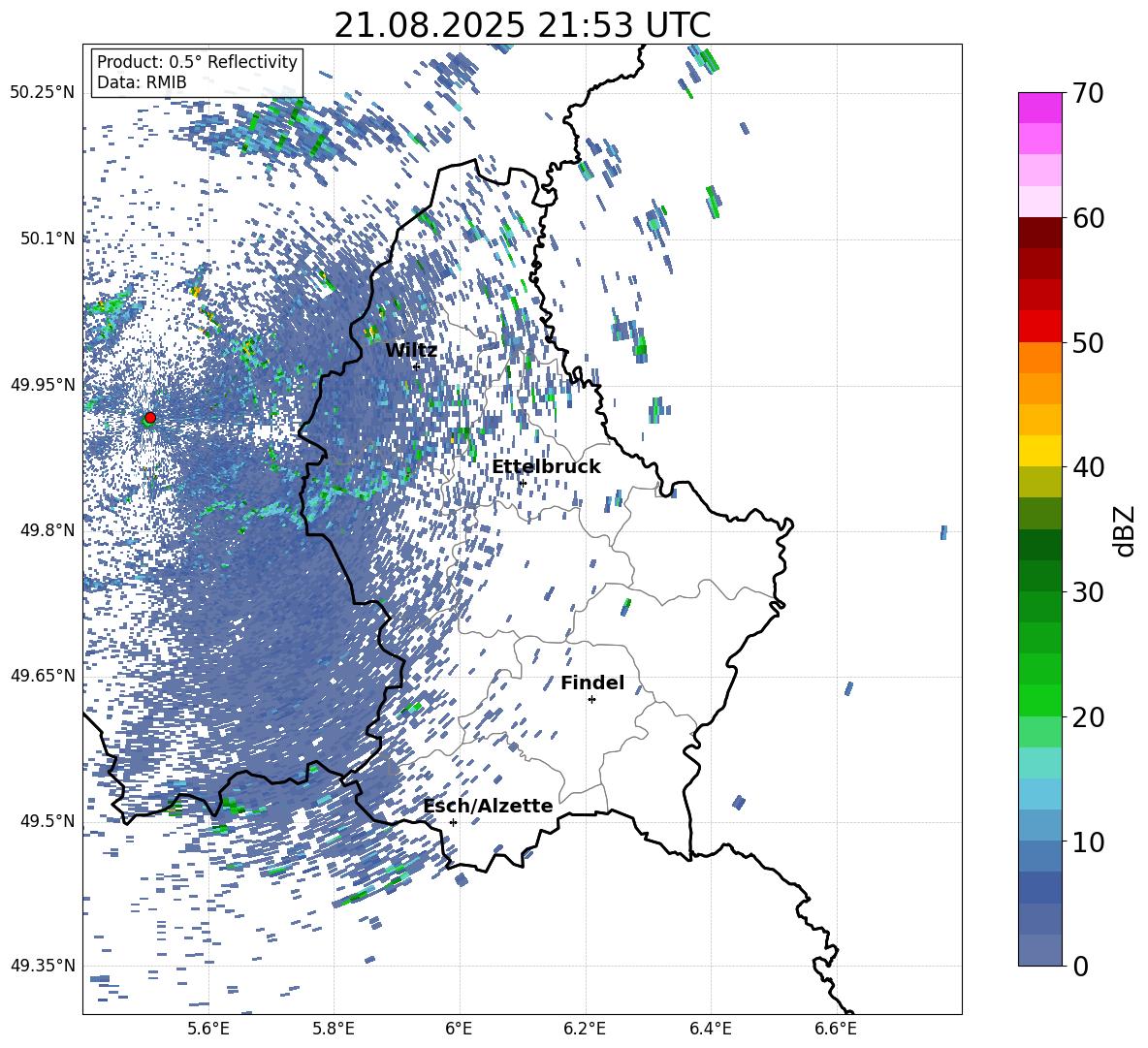Click the Wiltz city label
This screenshot has width=1148, height=1048.
[411, 350]
